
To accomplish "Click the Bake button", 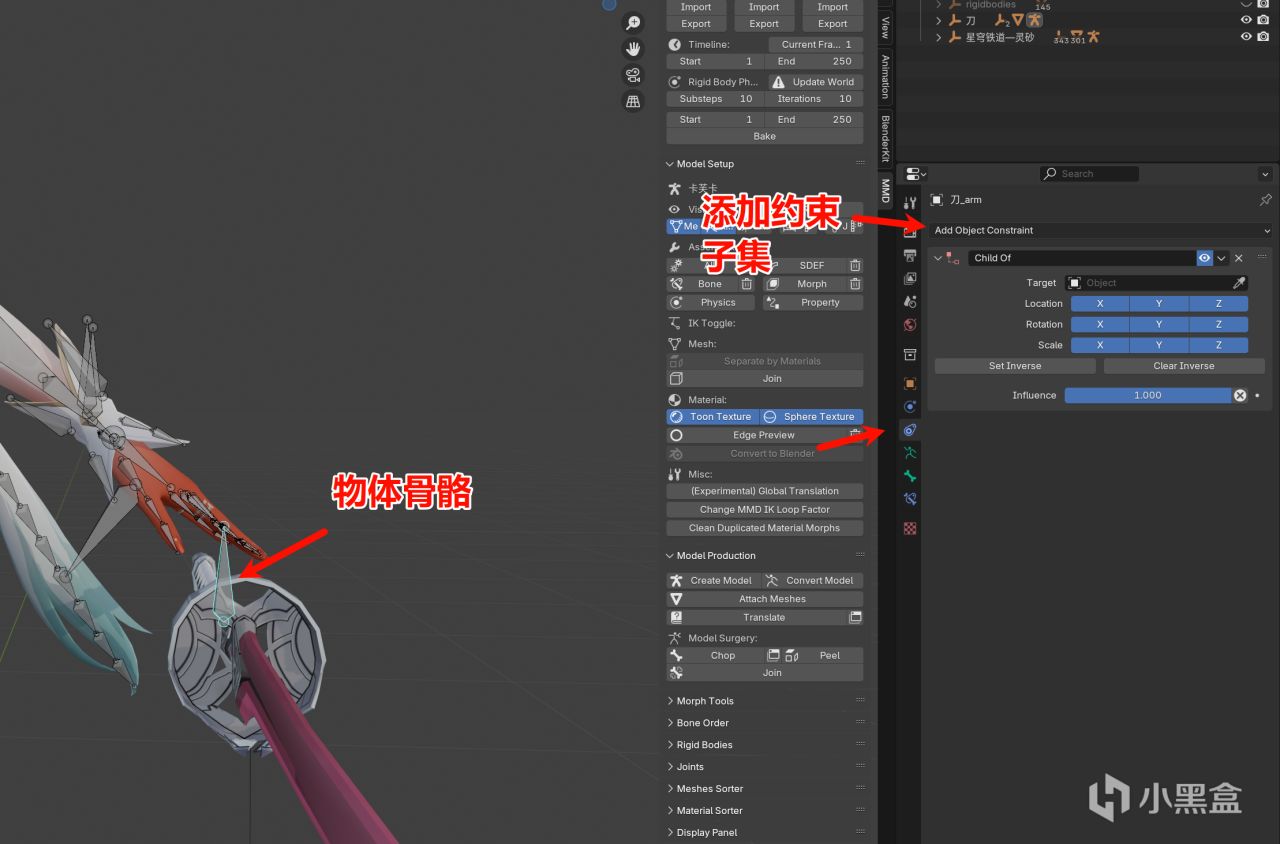I will tap(765, 136).
